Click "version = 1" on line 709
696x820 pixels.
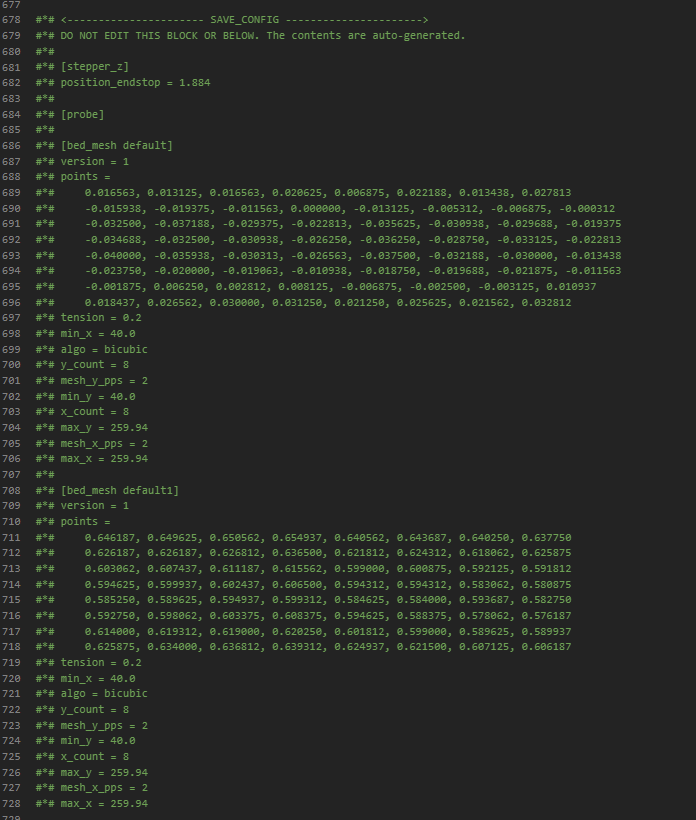click(95, 506)
